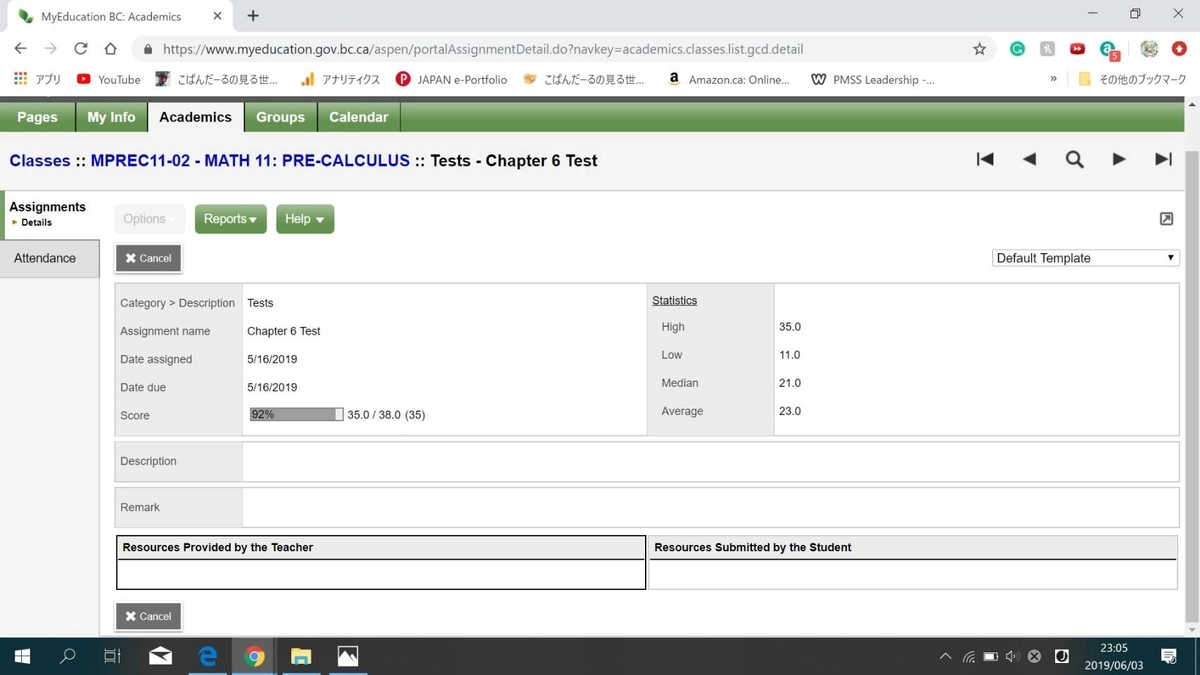Jump to the first assignment record
This screenshot has height=675, width=1200.
985,159
